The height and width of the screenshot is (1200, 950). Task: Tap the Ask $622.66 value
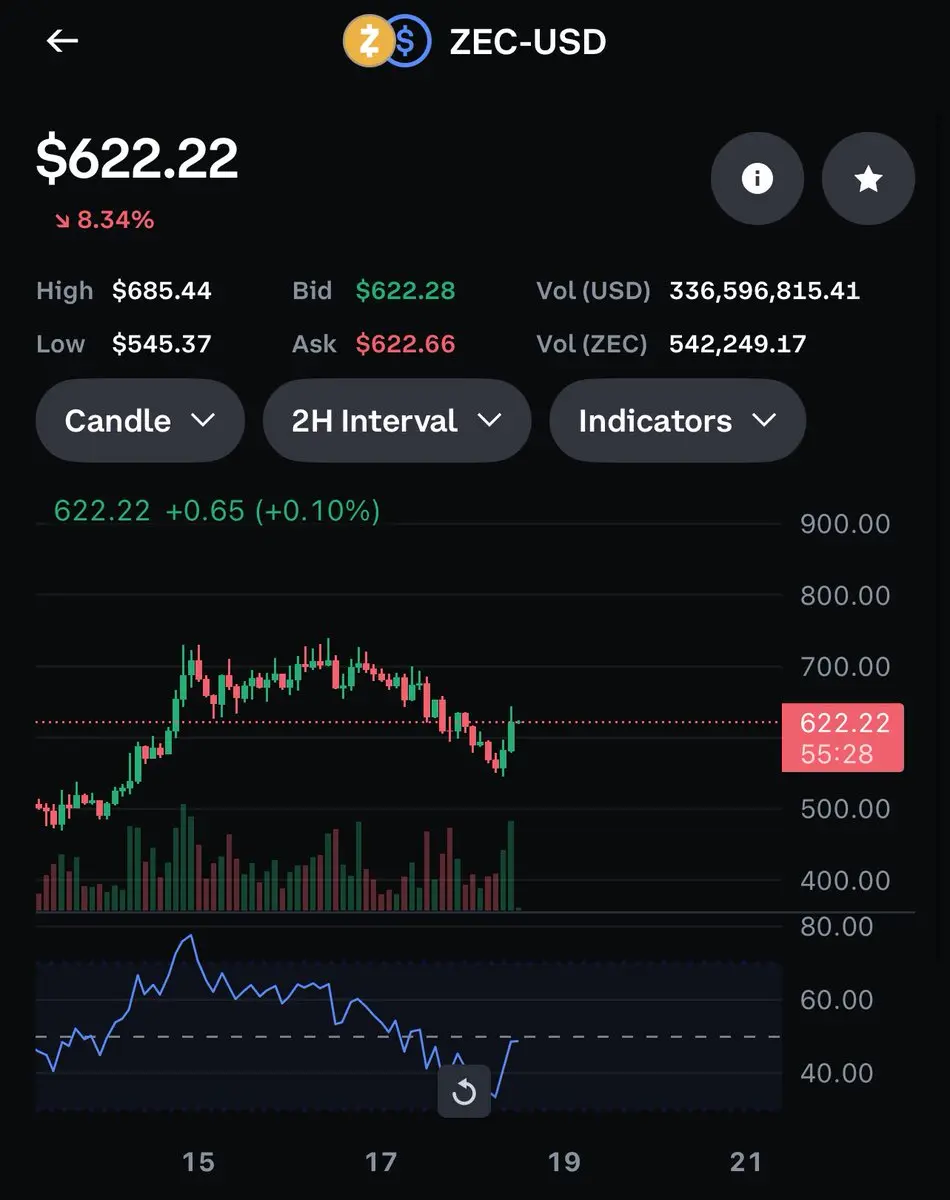point(405,344)
